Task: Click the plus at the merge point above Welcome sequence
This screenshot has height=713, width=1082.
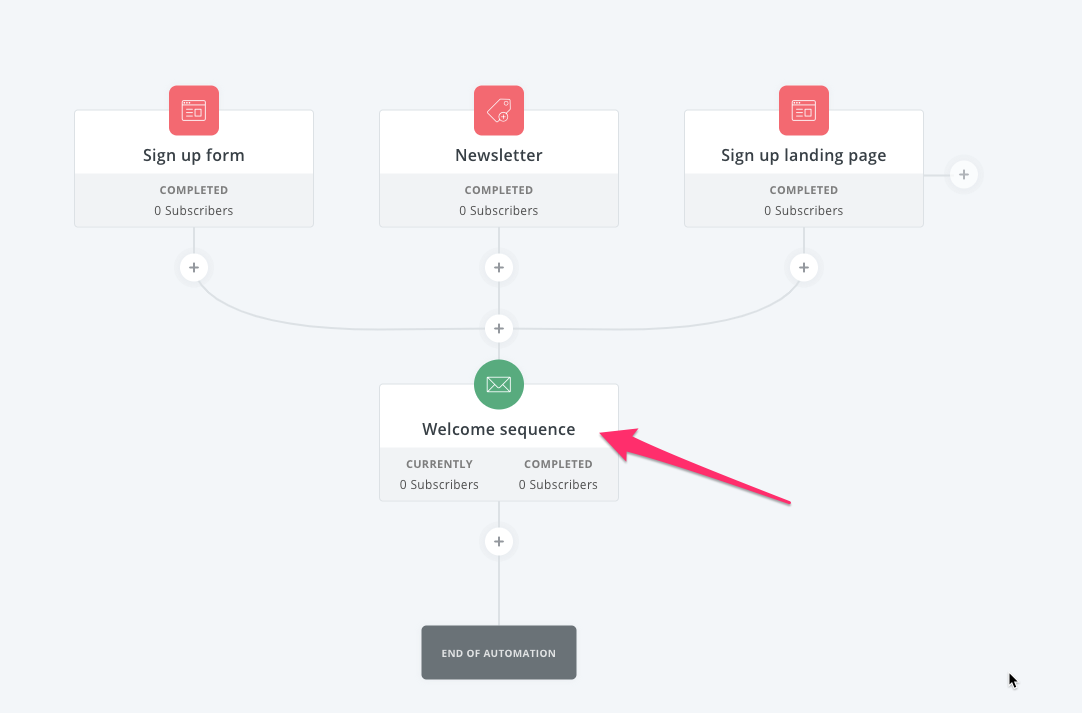Action: point(499,329)
